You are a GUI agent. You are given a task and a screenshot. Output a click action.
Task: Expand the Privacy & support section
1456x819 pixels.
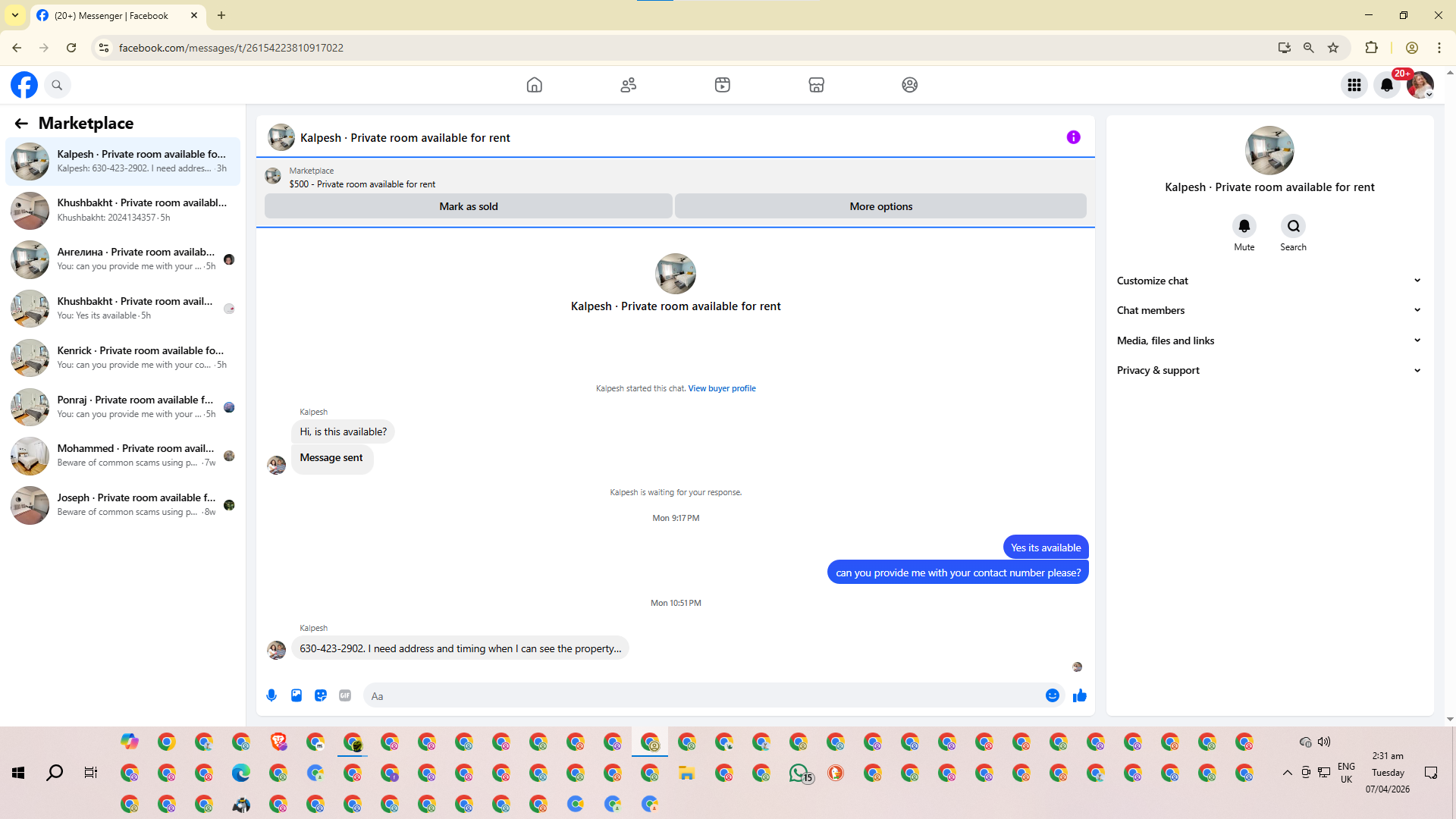coord(1269,370)
